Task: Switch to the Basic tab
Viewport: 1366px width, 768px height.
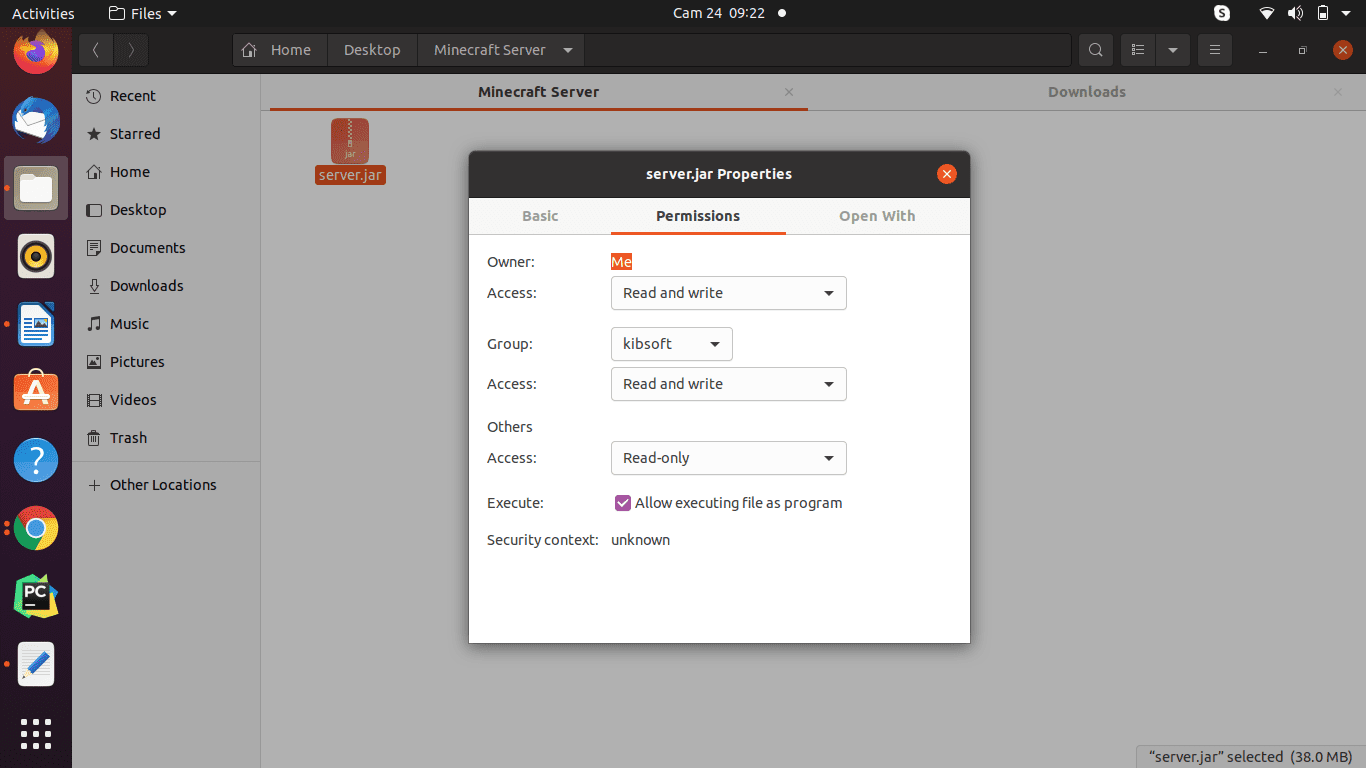Action: 540,216
